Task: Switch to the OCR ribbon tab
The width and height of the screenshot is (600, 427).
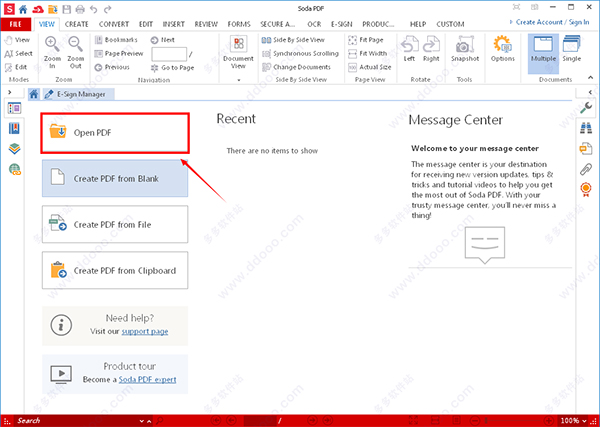Action: 314,24
